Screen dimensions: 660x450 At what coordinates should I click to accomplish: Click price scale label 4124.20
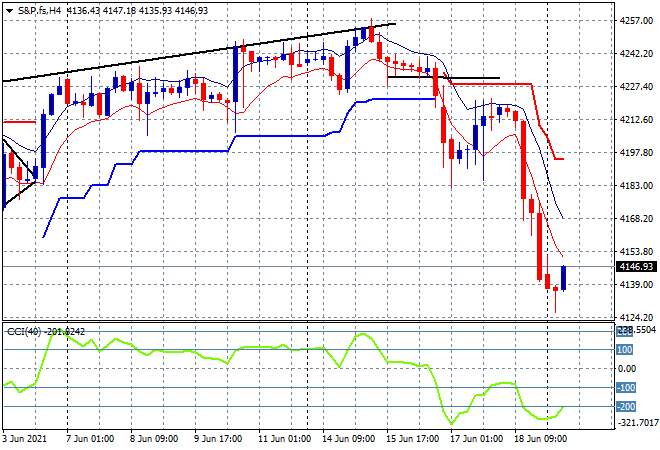(636, 317)
